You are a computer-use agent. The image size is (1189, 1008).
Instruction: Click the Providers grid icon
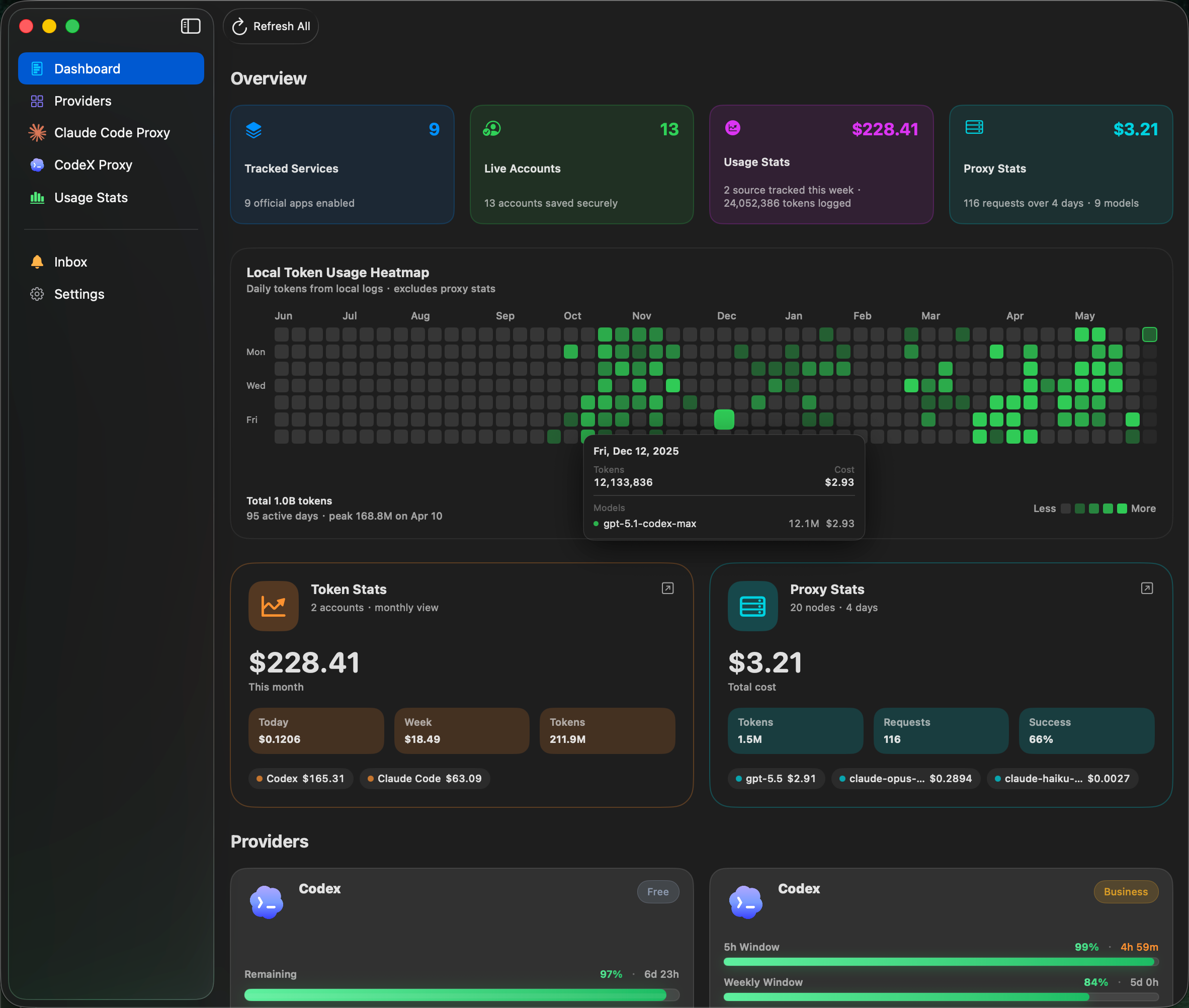[37, 101]
